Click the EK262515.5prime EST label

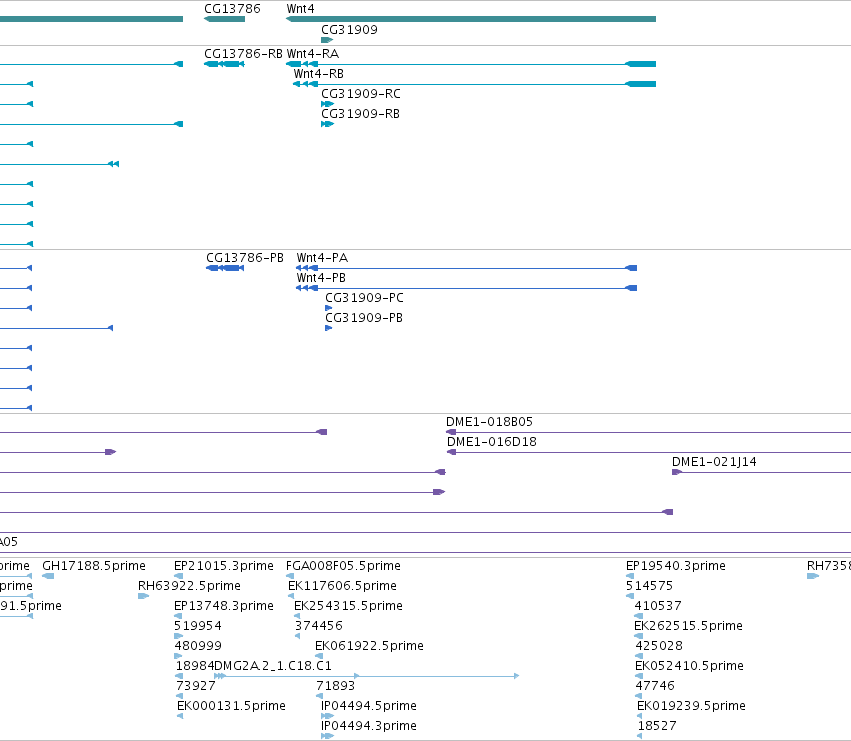click(x=688, y=626)
